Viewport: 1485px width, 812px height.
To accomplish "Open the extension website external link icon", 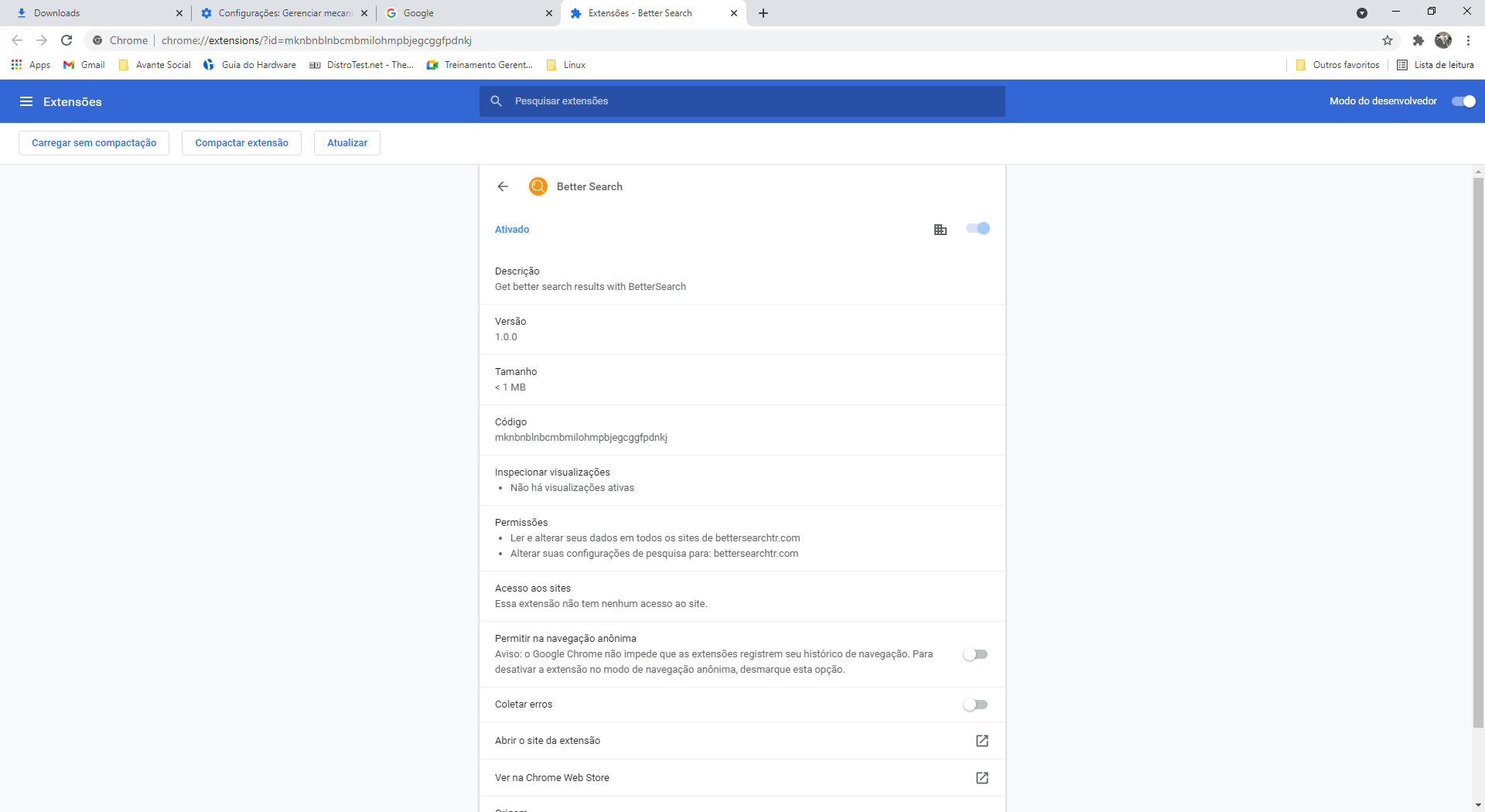I will (x=982, y=741).
